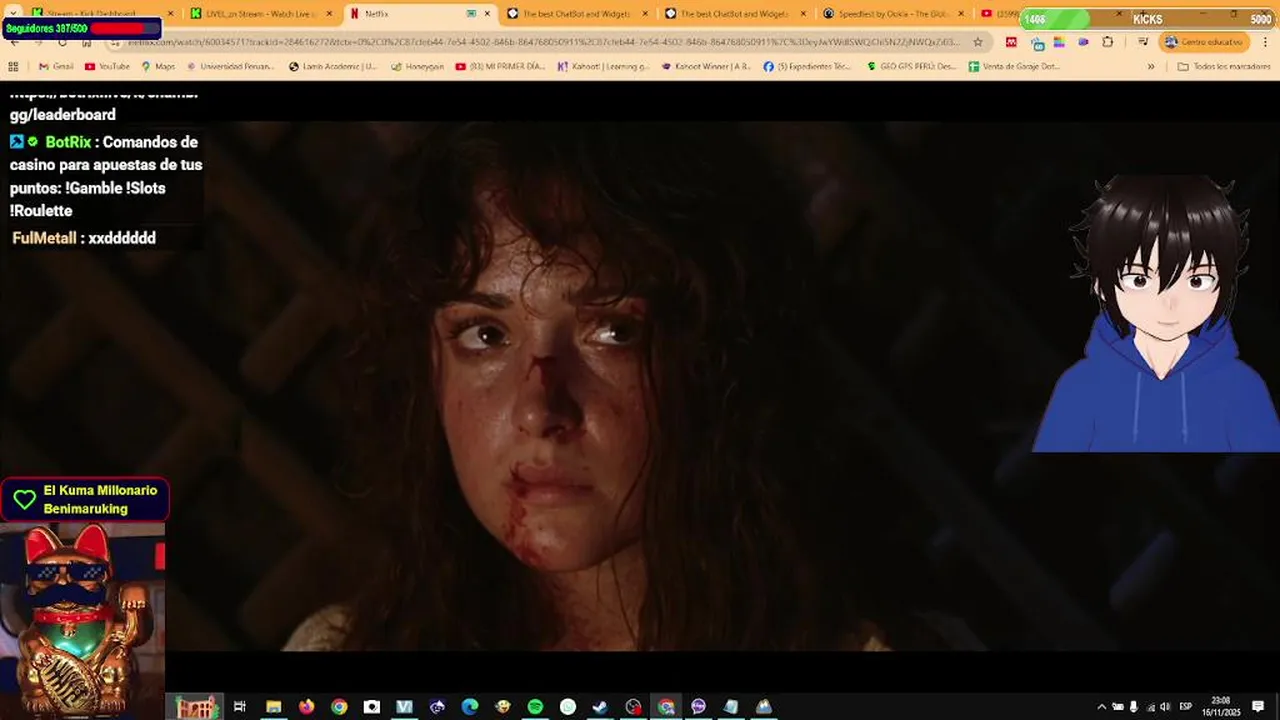The height and width of the screenshot is (720, 1280).
Task: Click the red extension icon in toolbar
Action: click(1011, 42)
